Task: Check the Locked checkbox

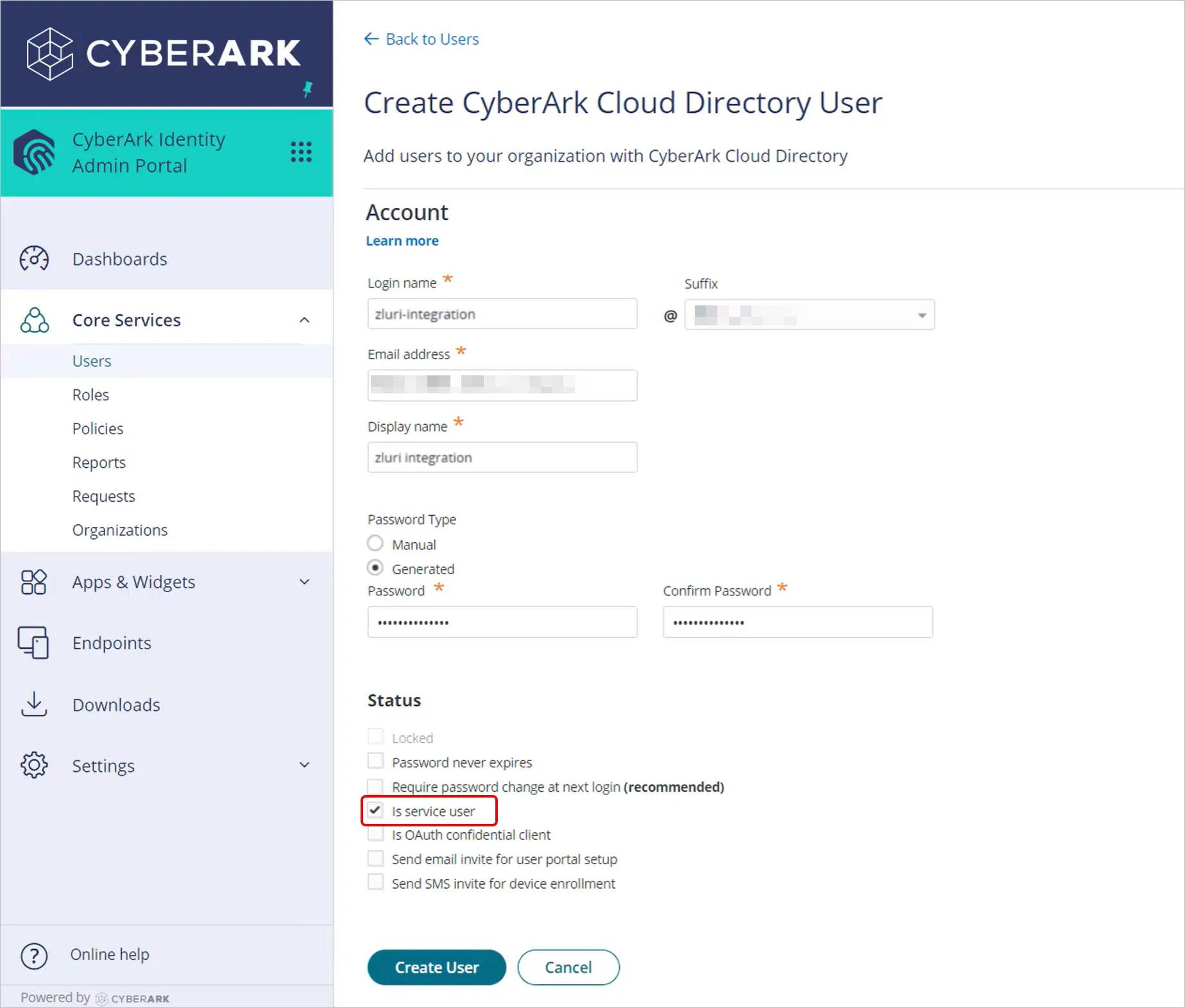Action: 375,737
